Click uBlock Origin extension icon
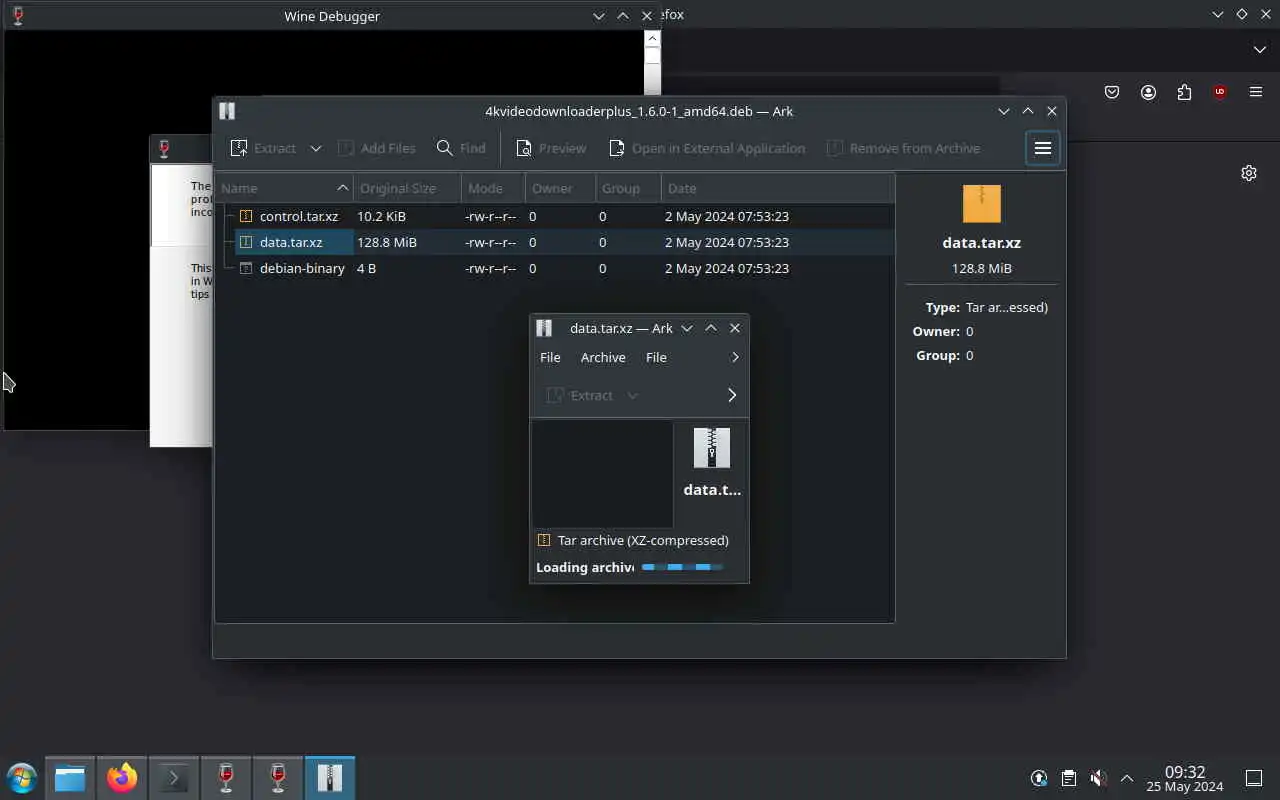Viewport: 1280px width, 800px height. coord(1219,92)
